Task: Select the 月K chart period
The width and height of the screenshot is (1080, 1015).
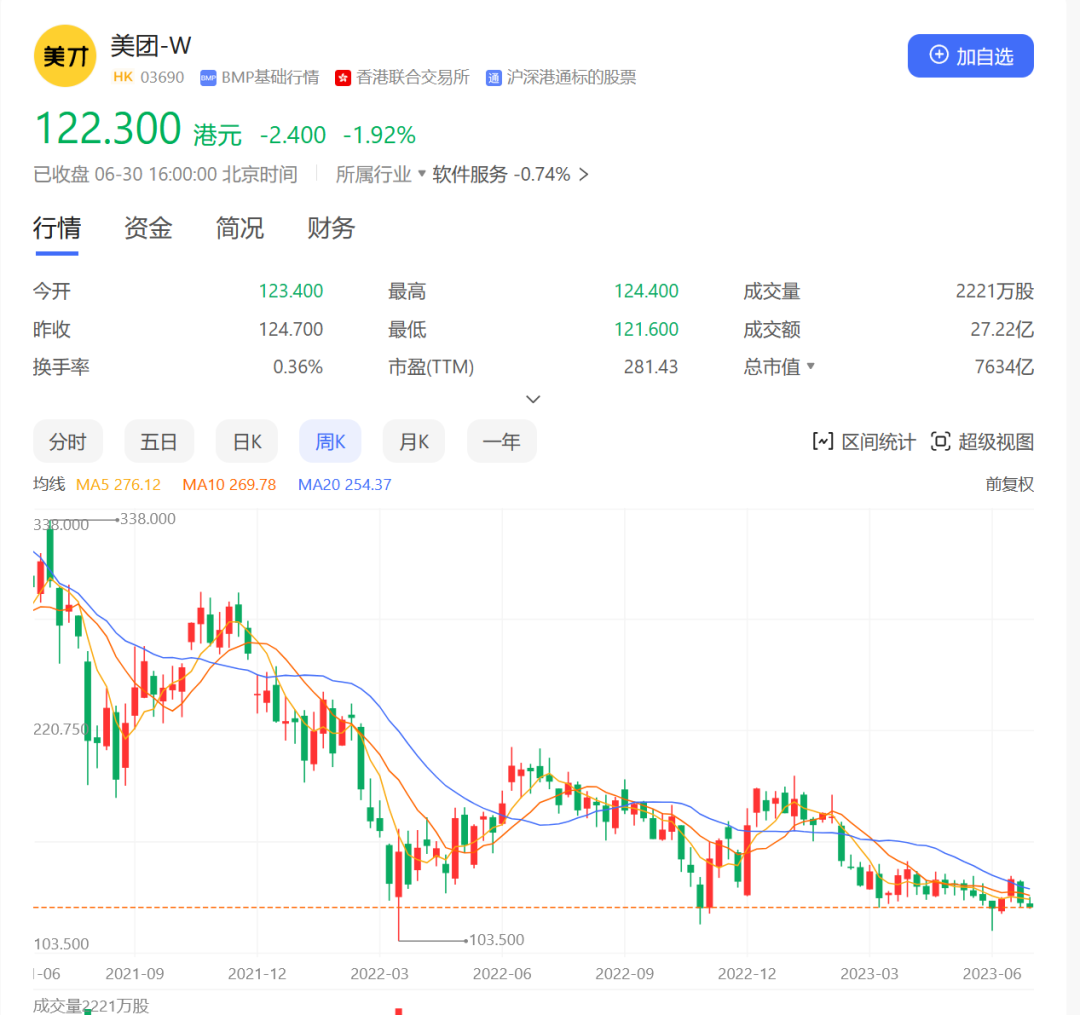Action: pos(414,442)
